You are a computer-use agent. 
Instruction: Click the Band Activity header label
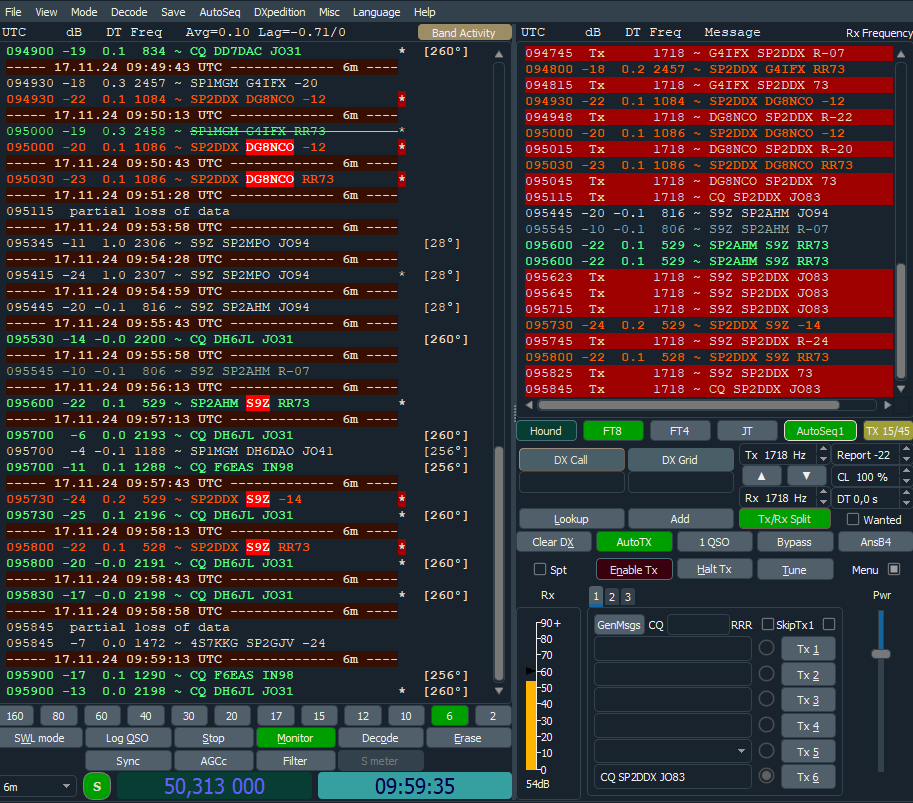(464, 33)
